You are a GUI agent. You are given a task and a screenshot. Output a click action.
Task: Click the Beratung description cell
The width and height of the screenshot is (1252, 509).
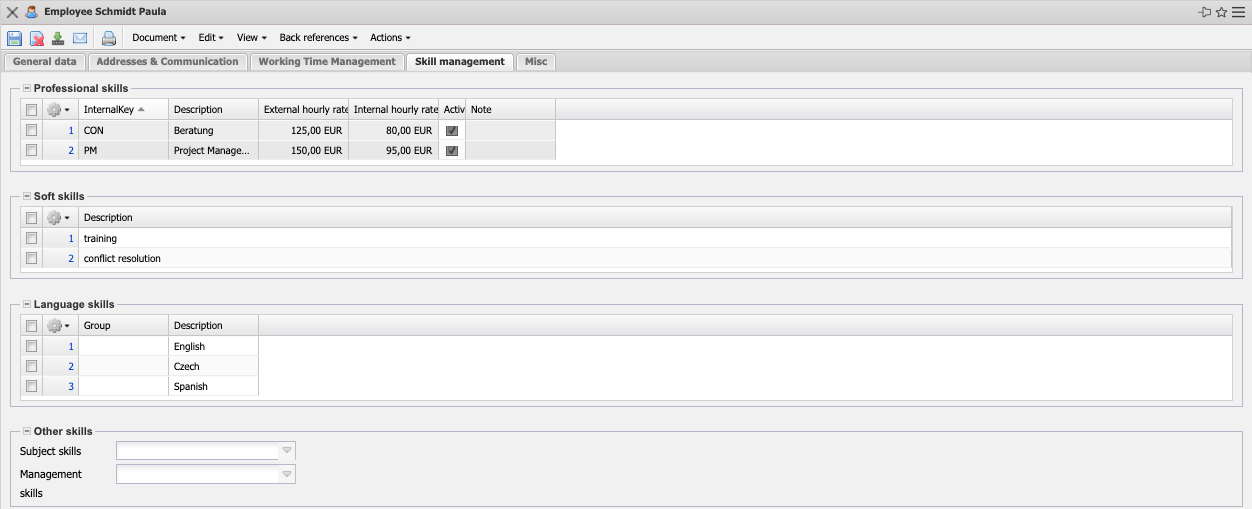coord(214,130)
